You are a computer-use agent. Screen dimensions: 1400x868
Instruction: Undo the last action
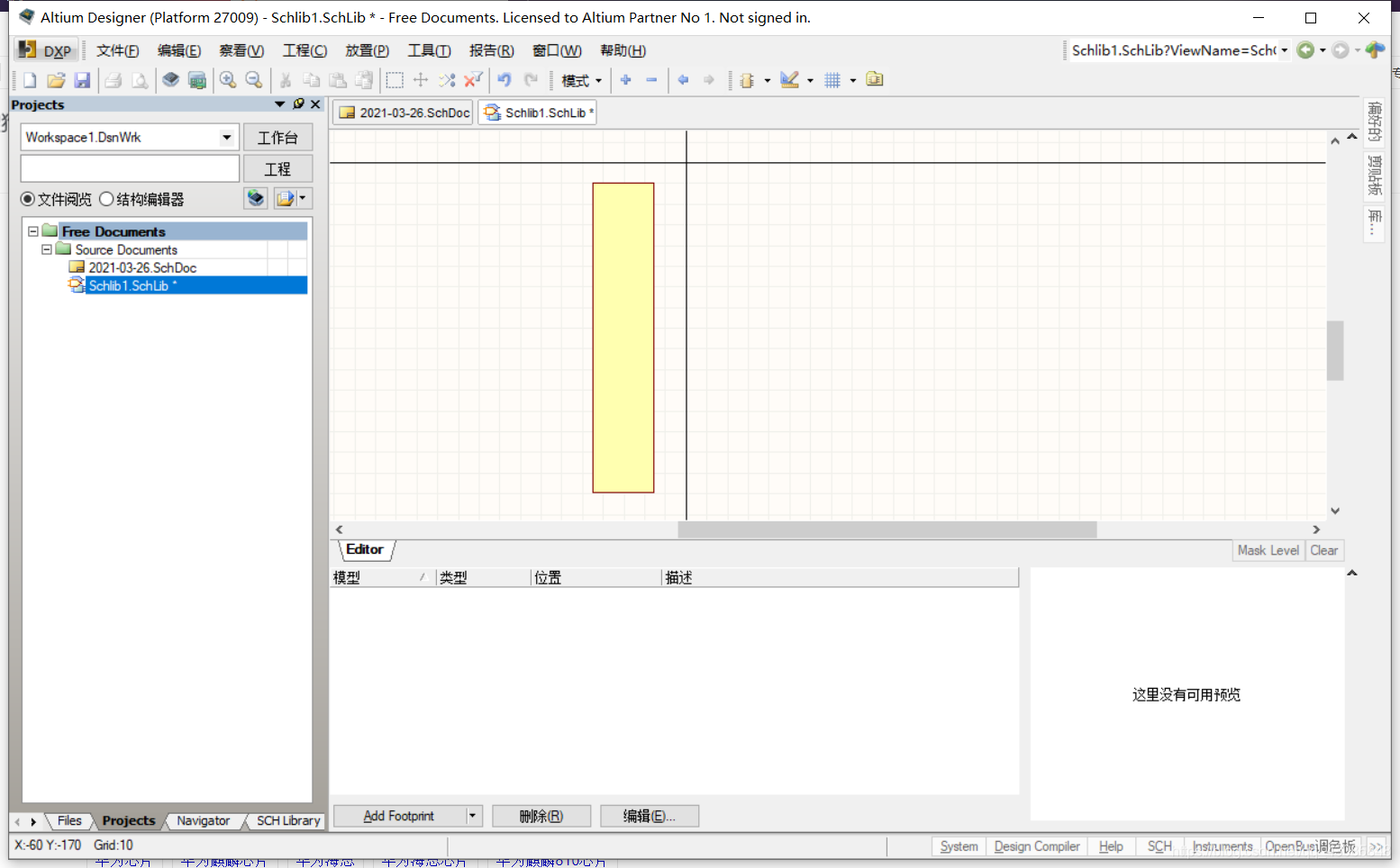[x=505, y=80]
